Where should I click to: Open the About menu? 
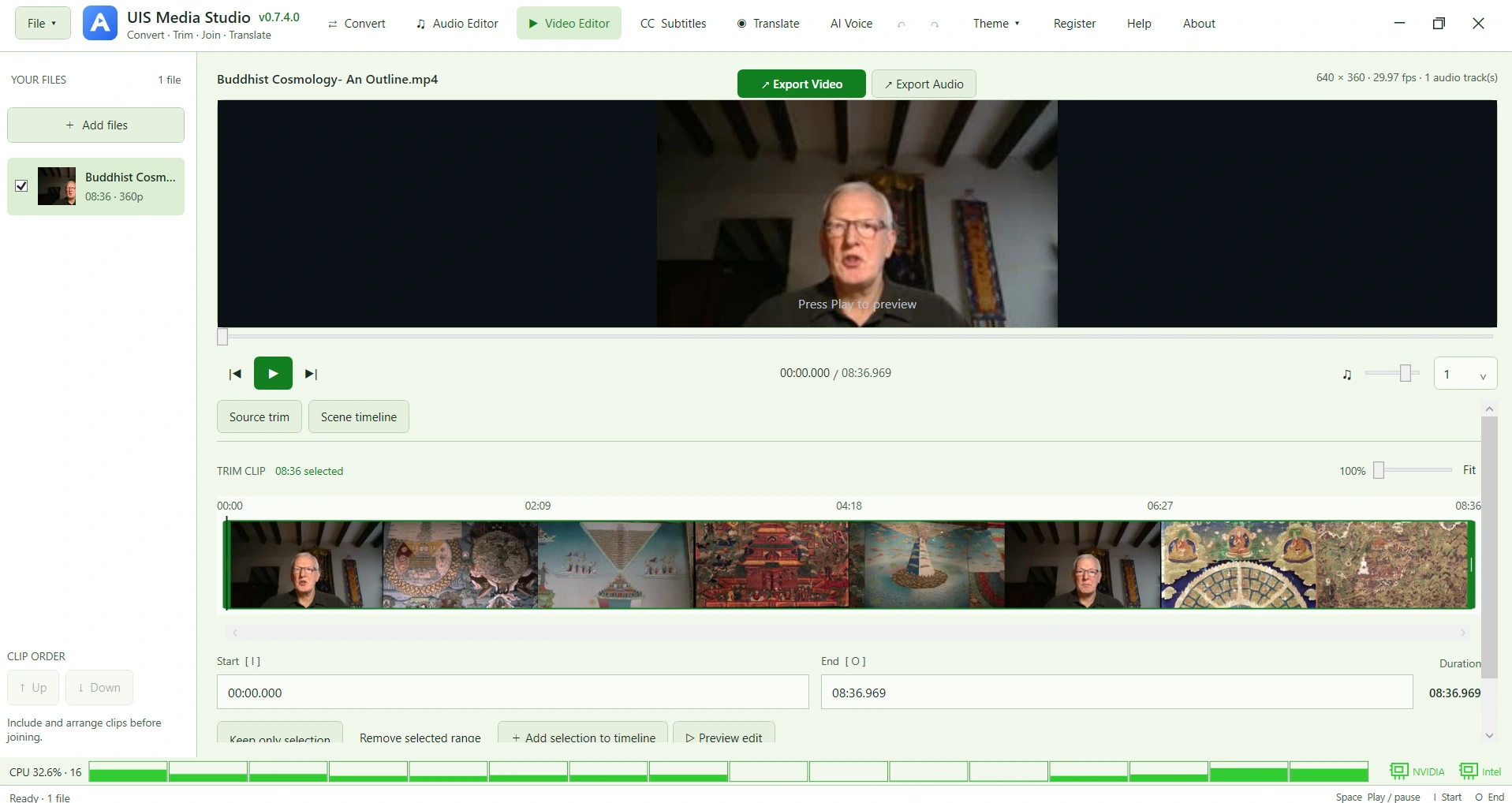point(1199,24)
